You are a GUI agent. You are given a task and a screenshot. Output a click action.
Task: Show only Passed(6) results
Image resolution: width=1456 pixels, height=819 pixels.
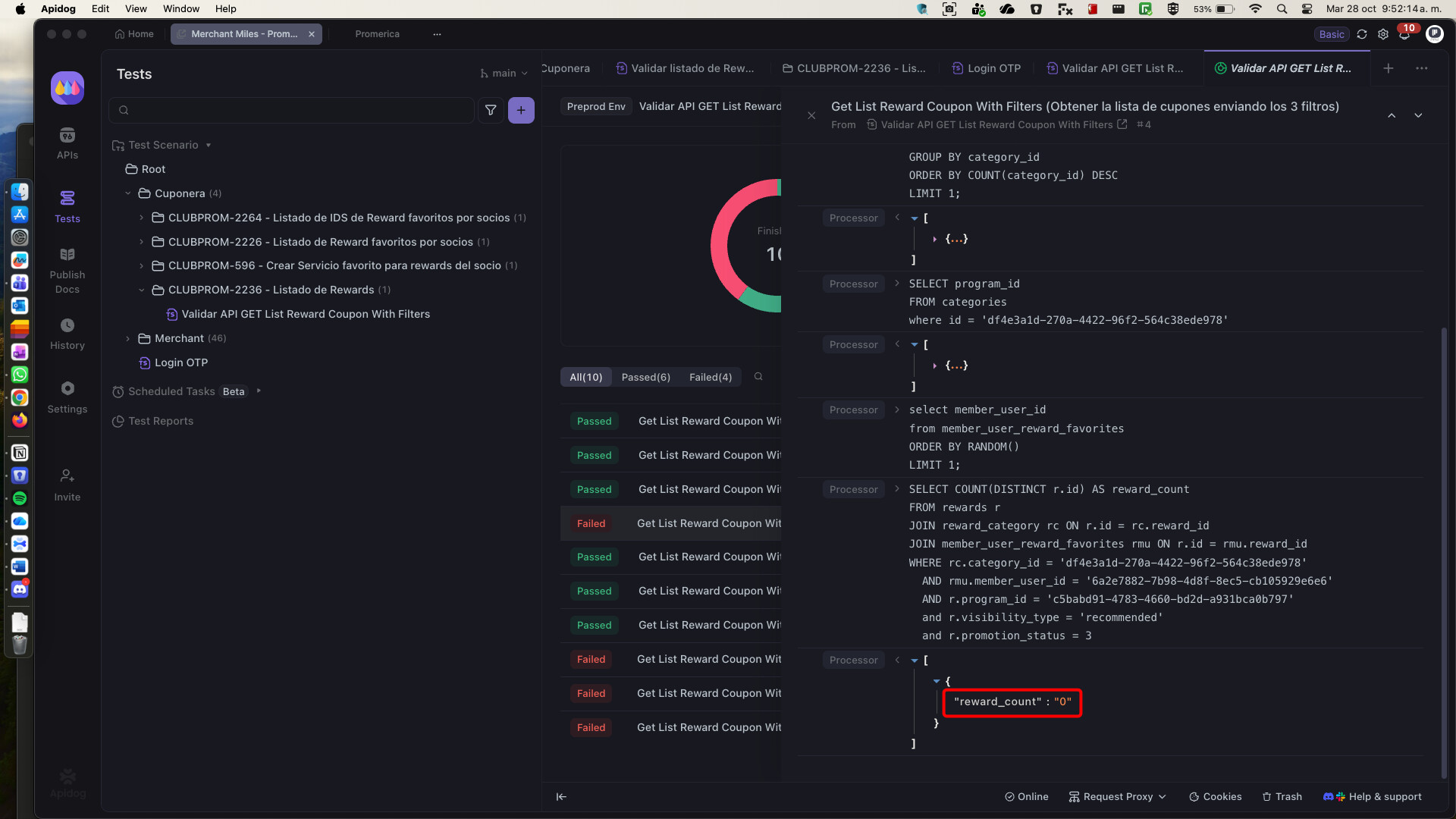pyautogui.click(x=645, y=377)
